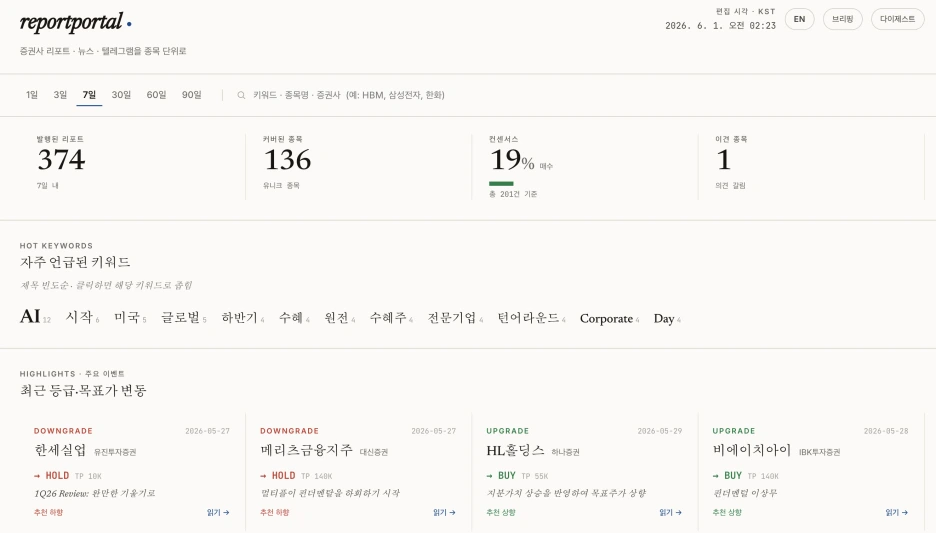This screenshot has height=533, width=936.
Task: Click the 374 published reports figure
Action: pyautogui.click(x=61, y=160)
